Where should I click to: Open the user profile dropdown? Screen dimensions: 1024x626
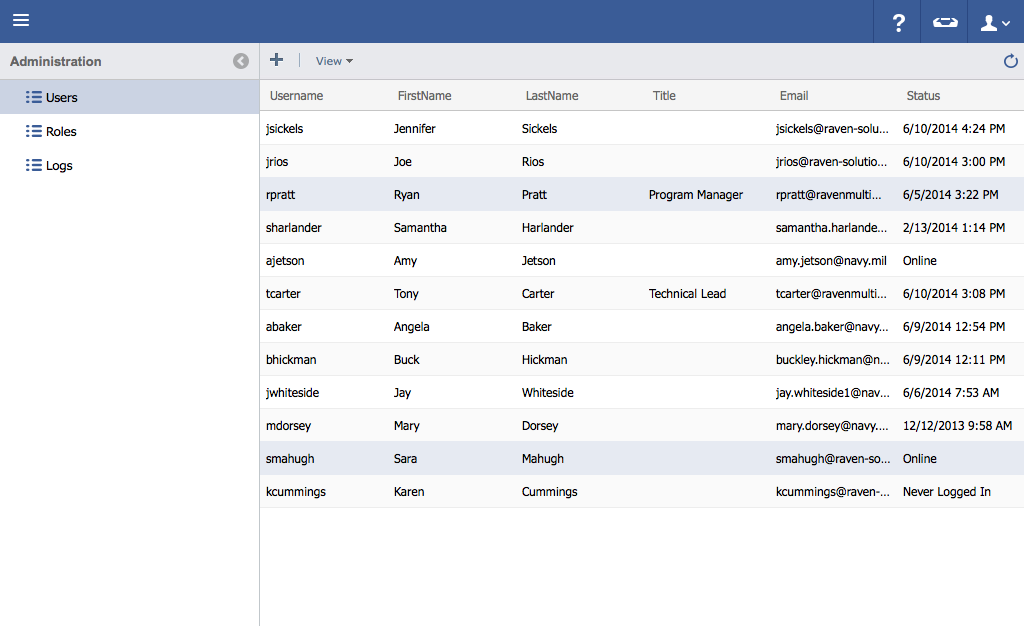(x=995, y=22)
